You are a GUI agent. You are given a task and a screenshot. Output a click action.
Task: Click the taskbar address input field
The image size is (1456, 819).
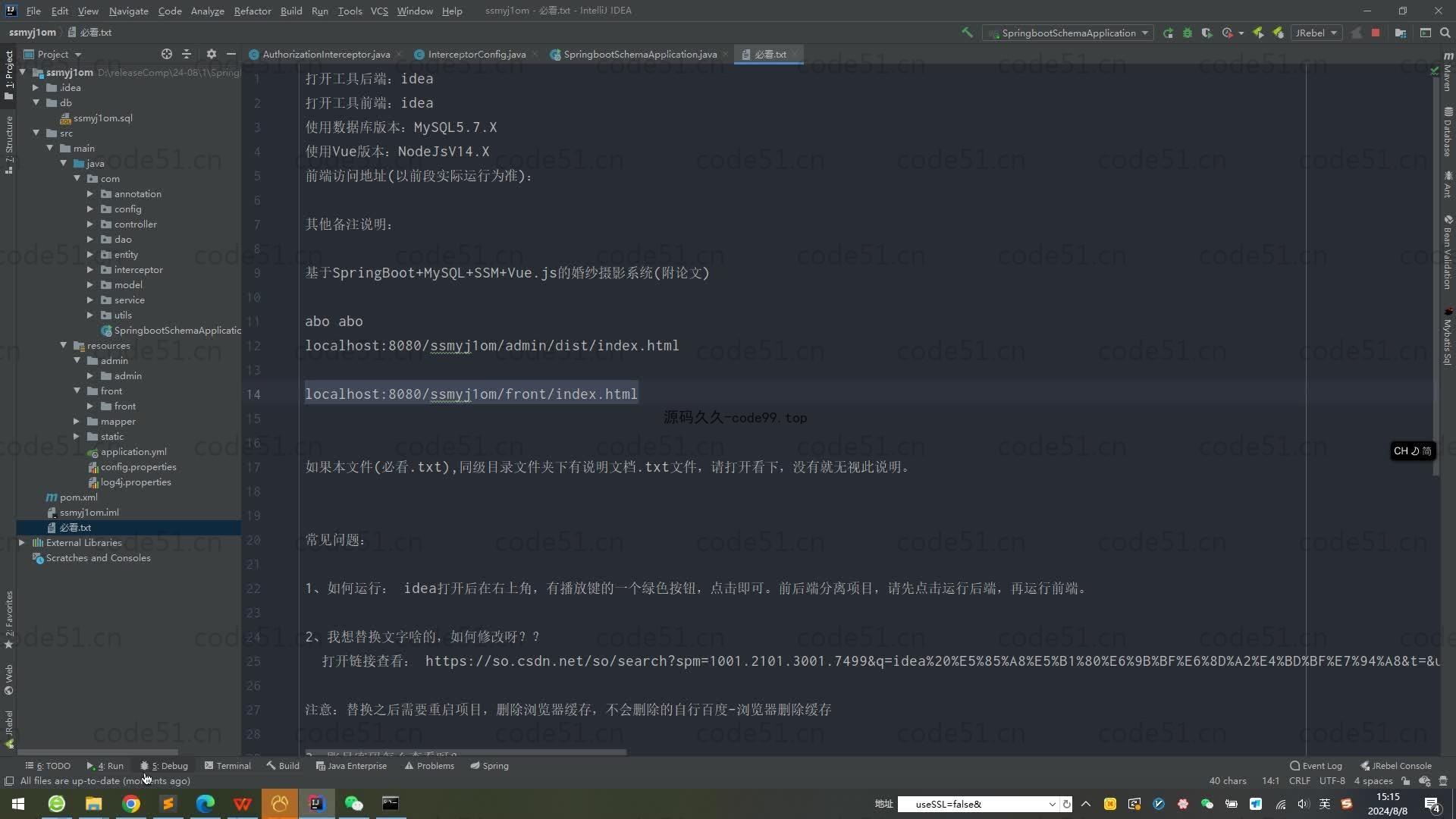coord(973,804)
